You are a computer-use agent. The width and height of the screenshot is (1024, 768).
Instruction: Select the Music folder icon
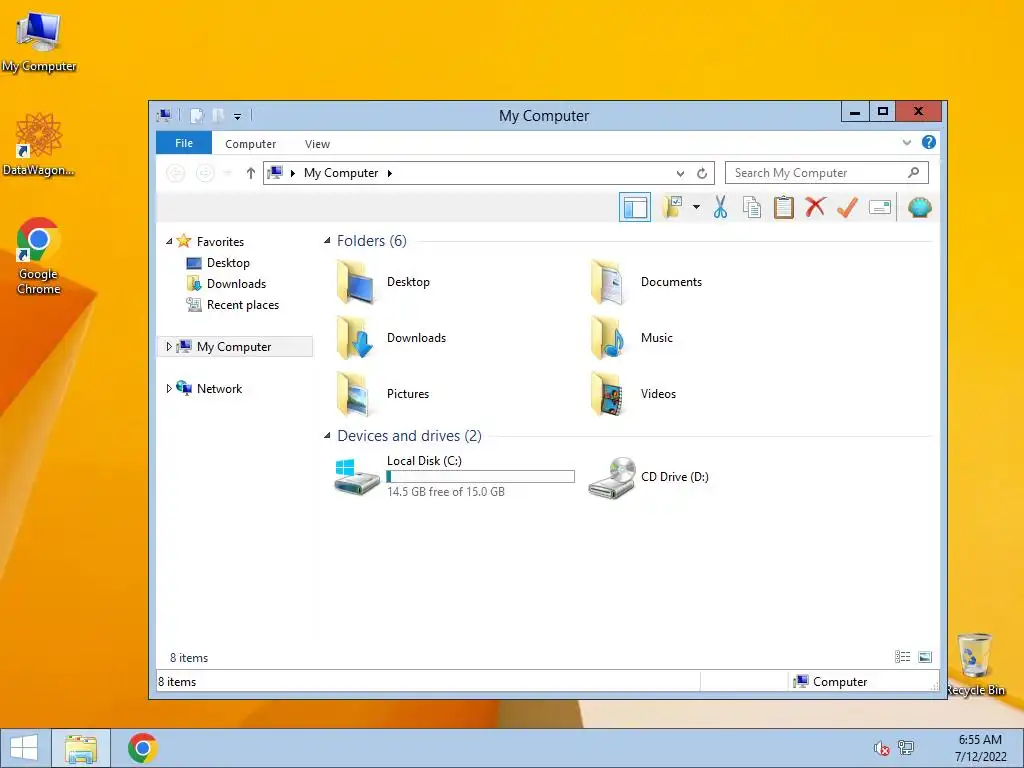609,338
